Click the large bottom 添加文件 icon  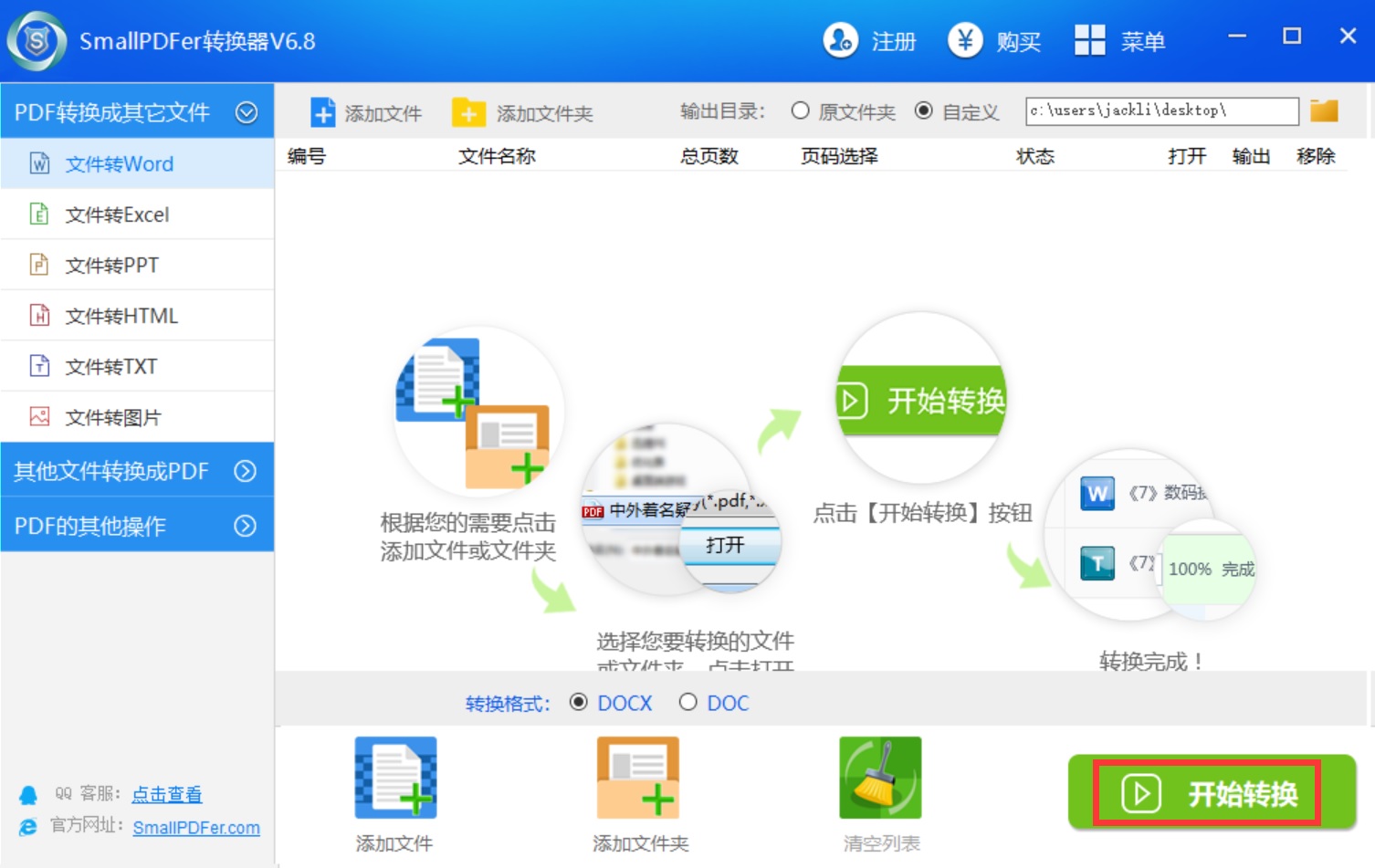395,778
